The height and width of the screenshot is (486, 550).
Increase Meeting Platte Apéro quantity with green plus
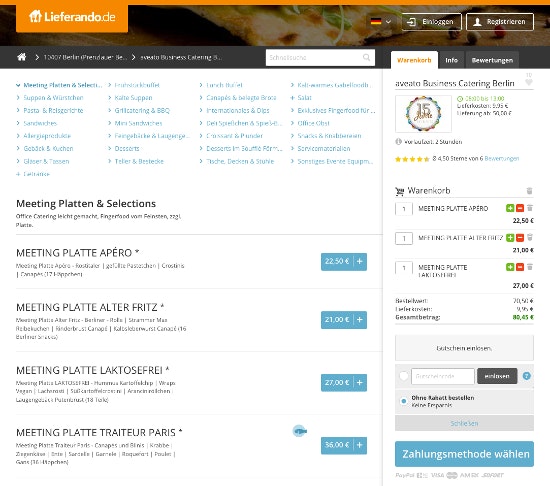(510, 208)
